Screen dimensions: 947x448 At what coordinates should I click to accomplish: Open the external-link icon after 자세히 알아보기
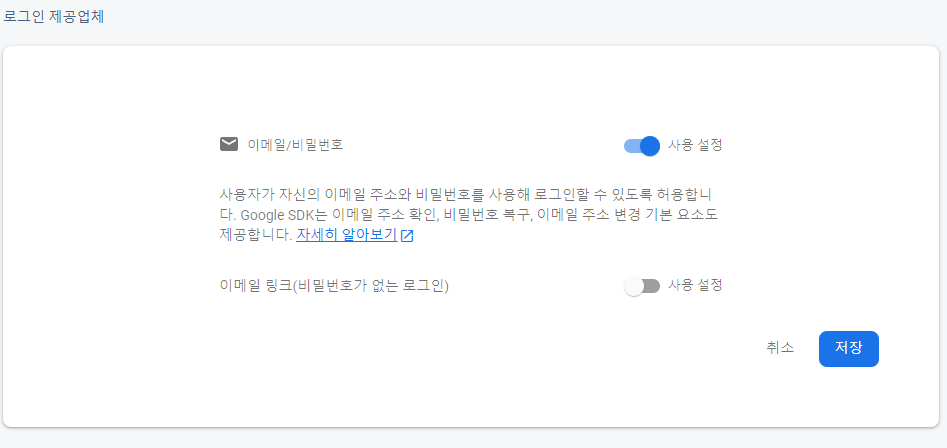point(407,236)
